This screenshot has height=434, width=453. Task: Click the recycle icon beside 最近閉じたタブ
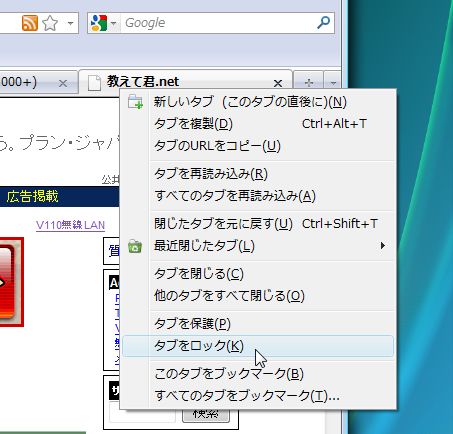point(135,246)
